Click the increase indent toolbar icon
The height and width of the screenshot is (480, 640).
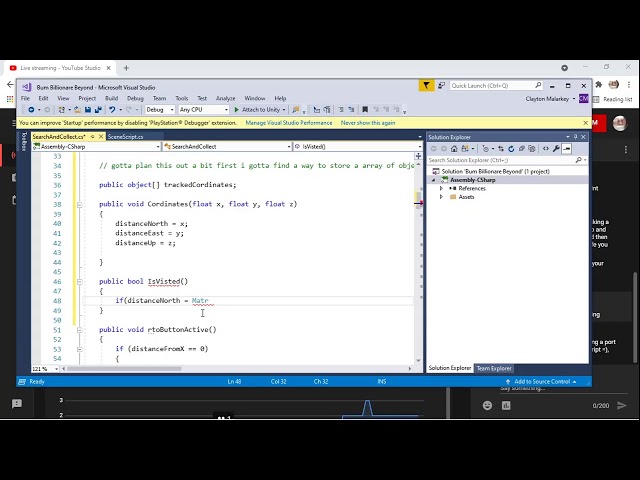coord(351,110)
